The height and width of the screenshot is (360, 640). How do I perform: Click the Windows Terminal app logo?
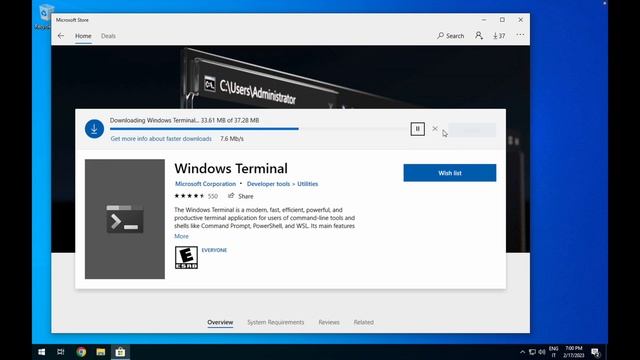click(x=125, y=219)
